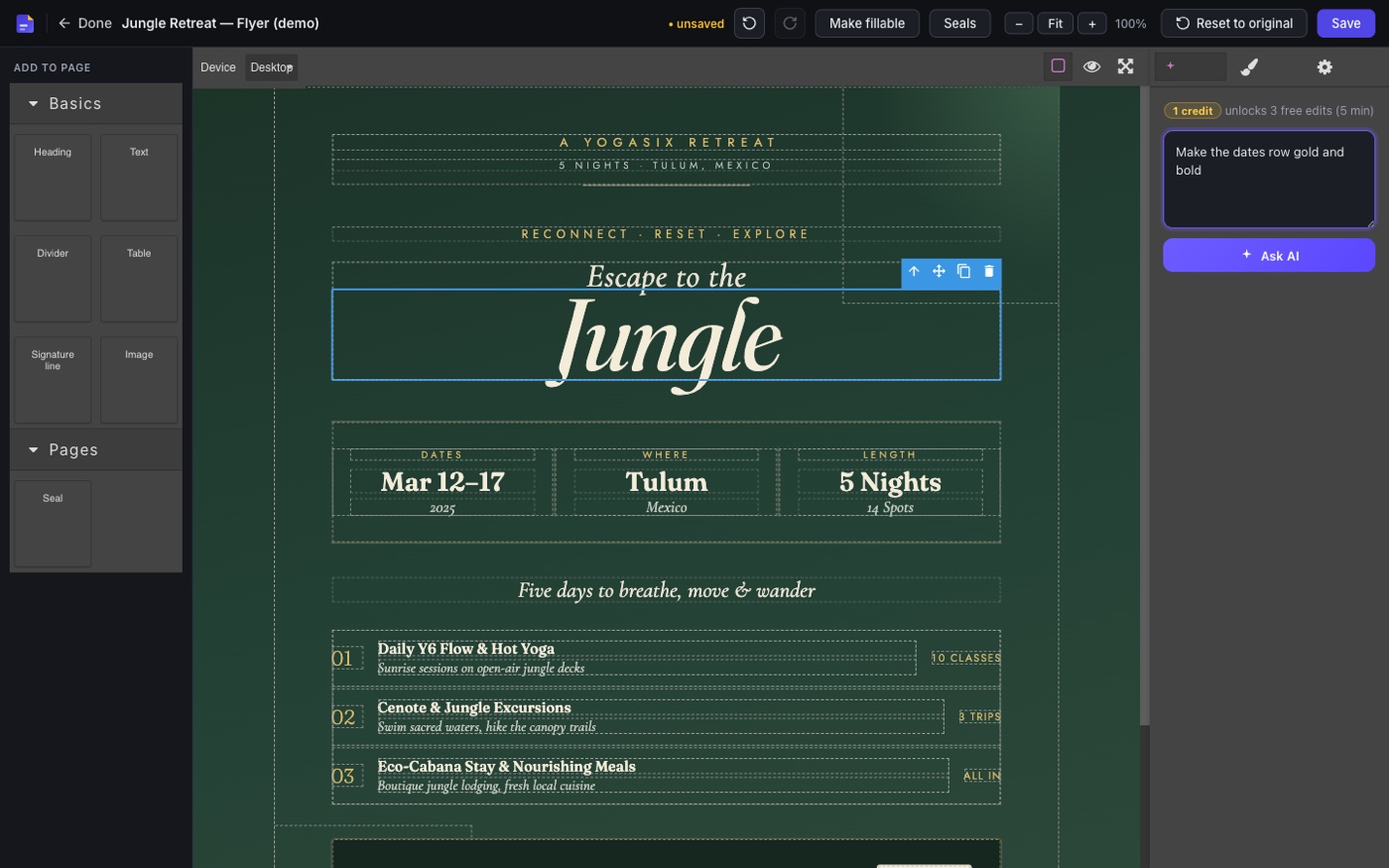Click the move handle on selected block

(x=939, y=271)
